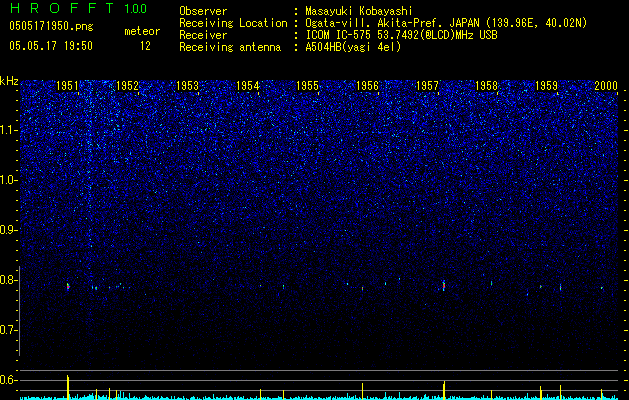Click the 1953 time marker

coord(187,85)
